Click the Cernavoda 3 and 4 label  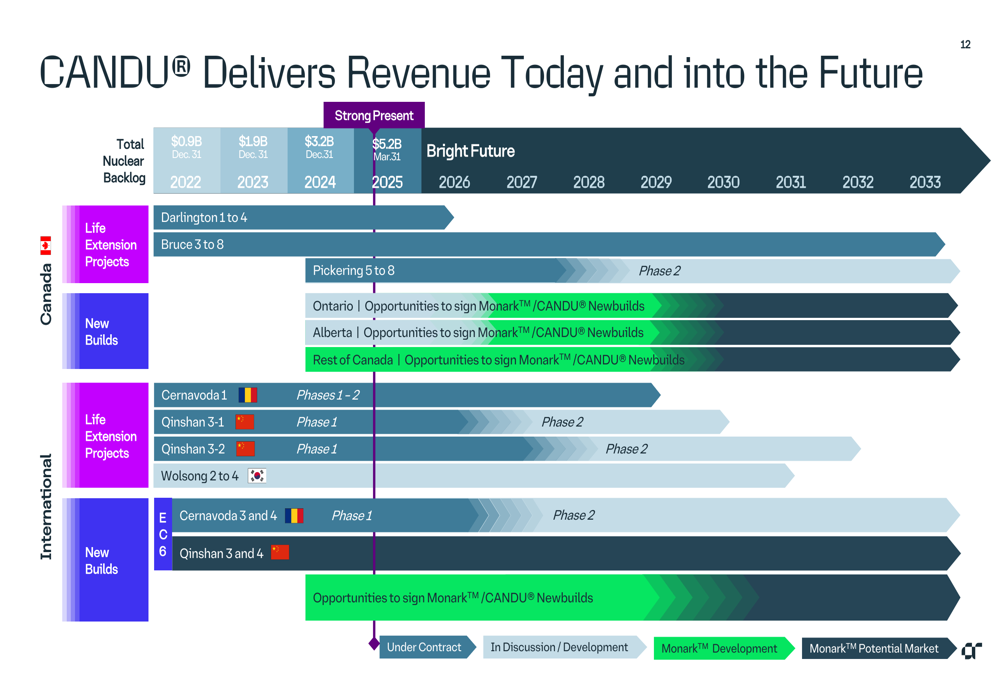[x=228, y=515]
